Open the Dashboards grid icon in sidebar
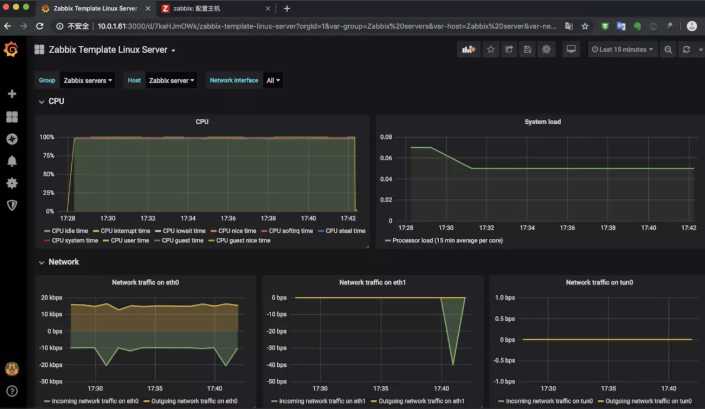Viewport: 705px width, 409px height. pos(12,117)
